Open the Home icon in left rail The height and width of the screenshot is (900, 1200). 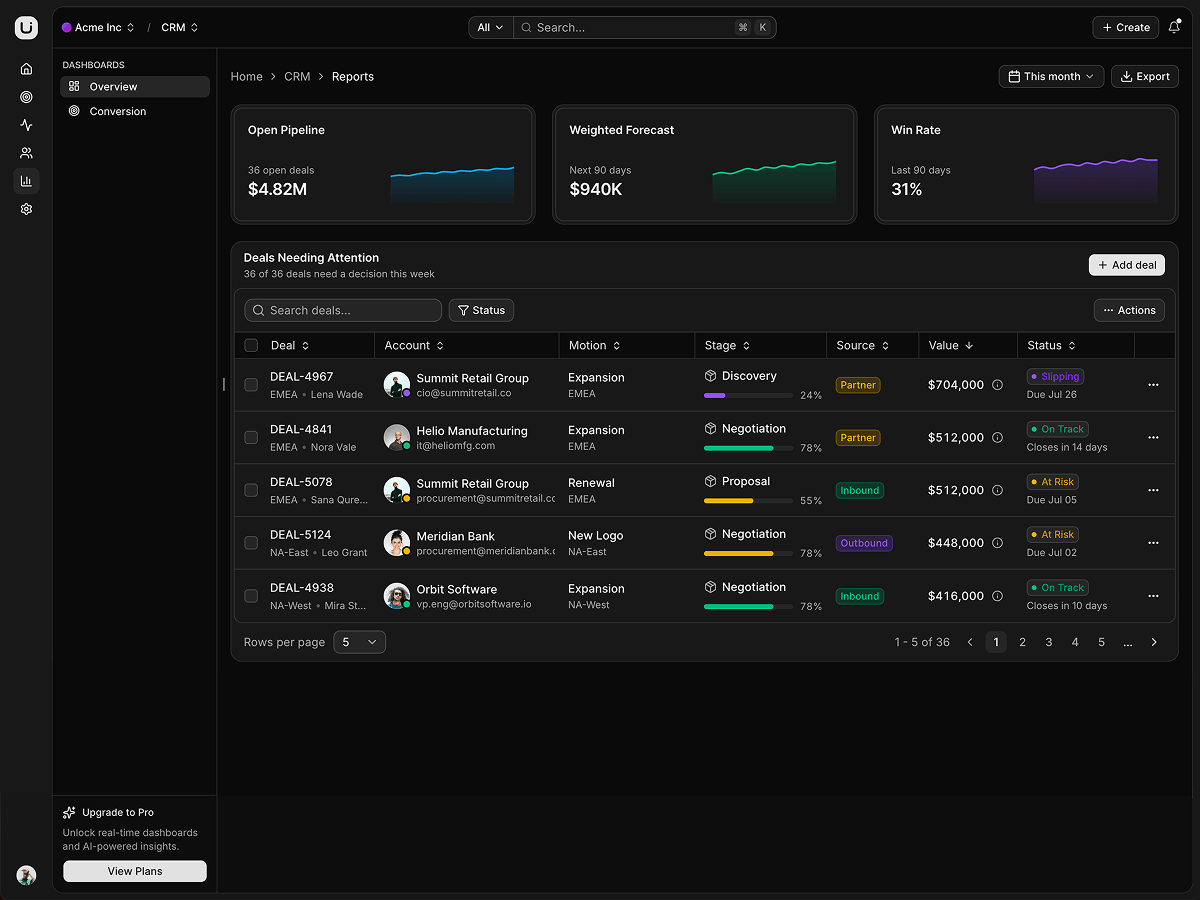click(x=26, y=69)
